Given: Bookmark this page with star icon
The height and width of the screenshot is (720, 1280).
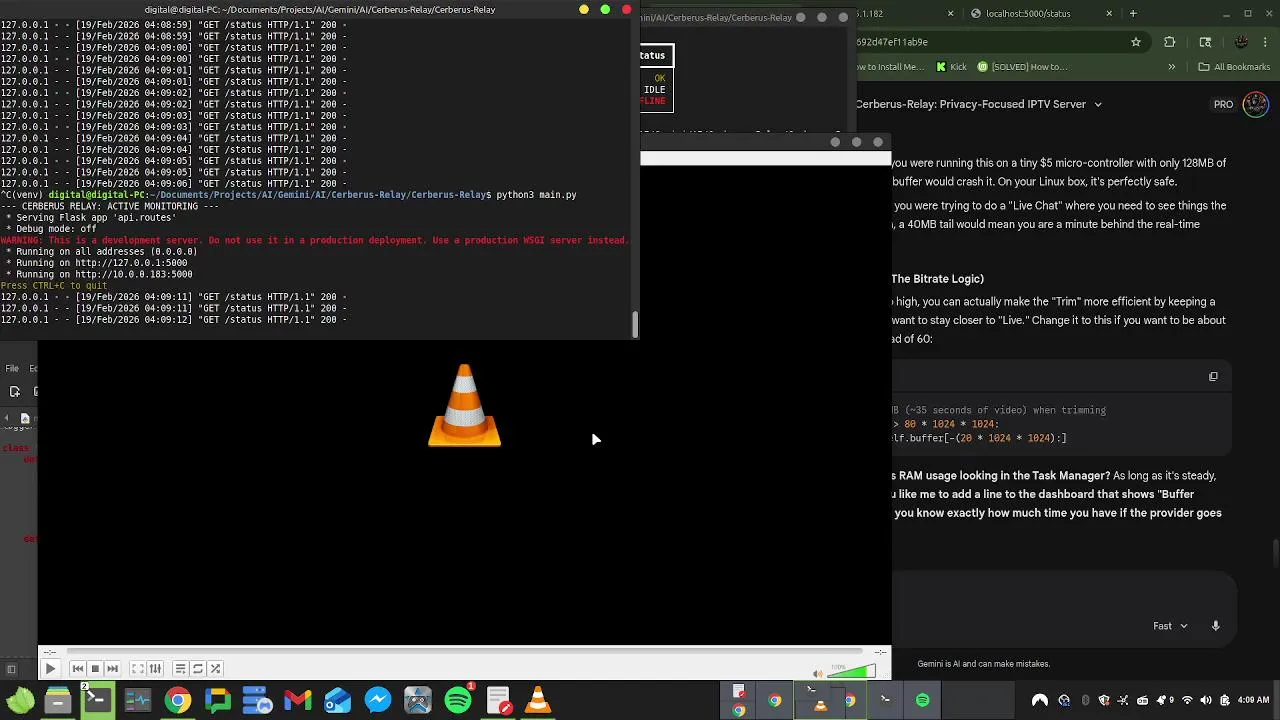Looking at the screenshot, I should pos(1136,42).
